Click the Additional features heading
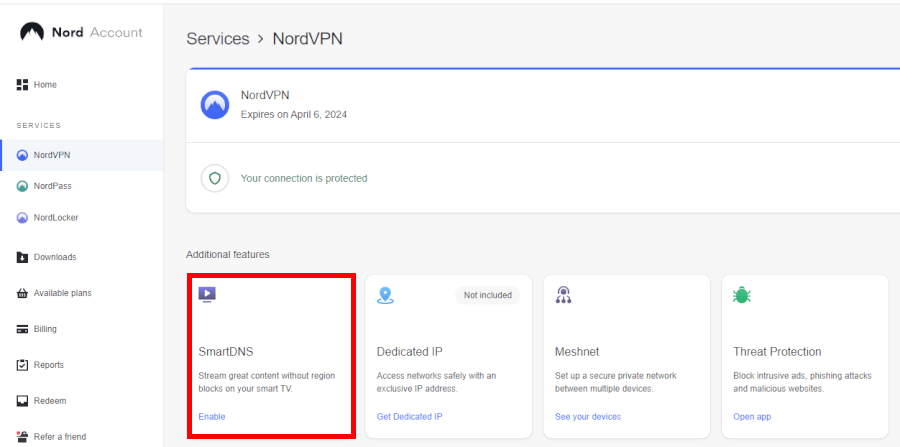Viewport: 900px width, 447px height. click(228, 254)
